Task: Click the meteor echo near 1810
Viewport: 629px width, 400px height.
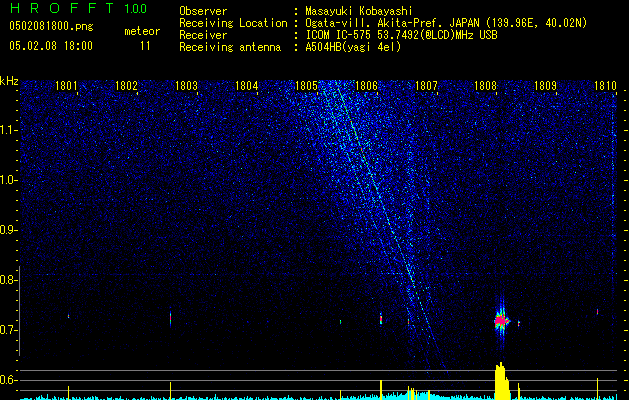Action: point(597,311)
